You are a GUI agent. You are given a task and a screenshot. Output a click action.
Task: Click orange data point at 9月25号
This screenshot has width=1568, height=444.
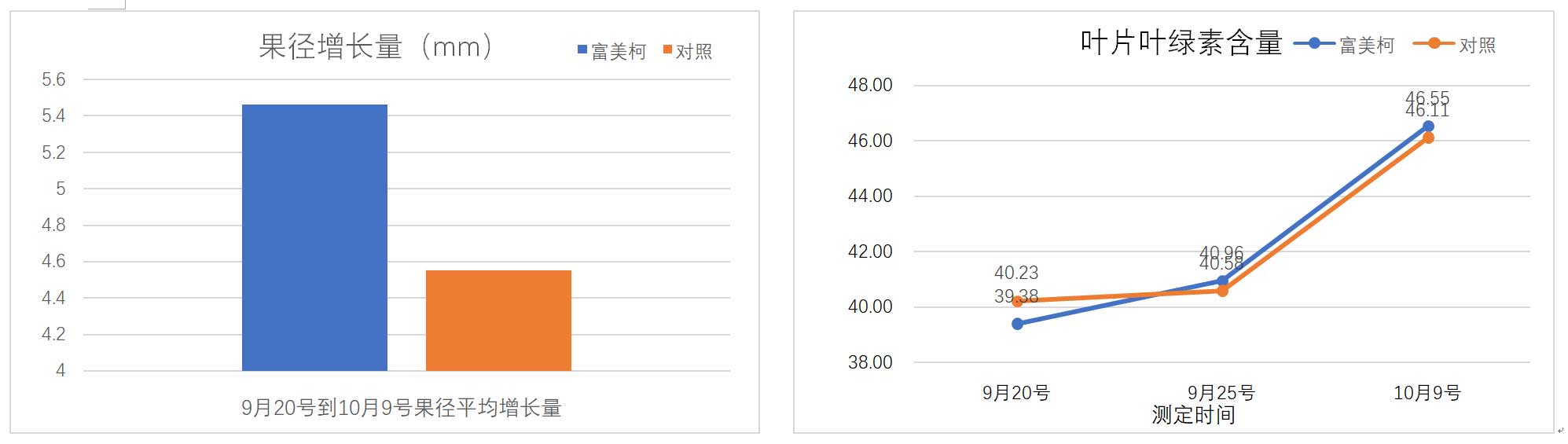(x=1222, y=292)
